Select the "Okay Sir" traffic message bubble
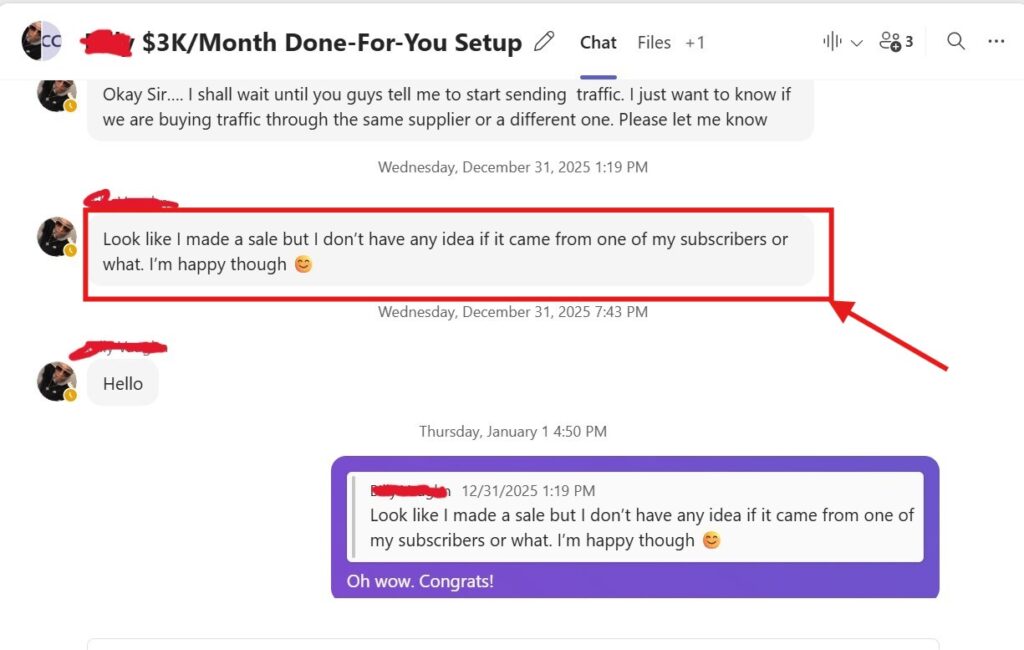1024x650 pixels. point(448,107)
